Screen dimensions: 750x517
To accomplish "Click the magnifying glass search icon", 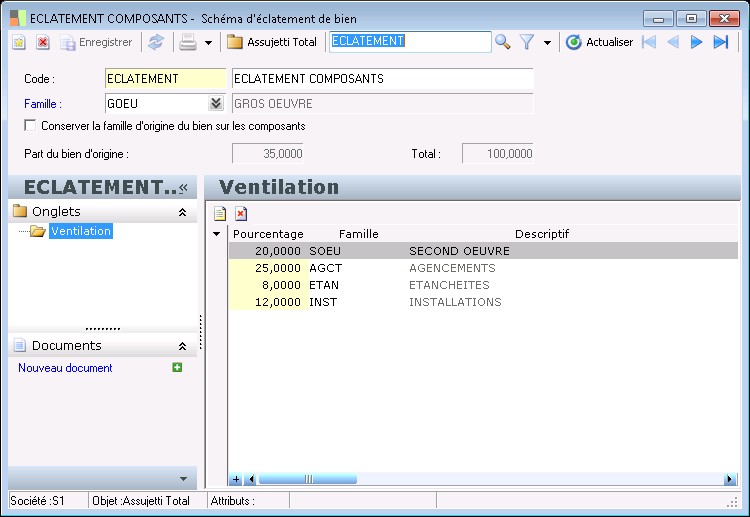I will (502, 42).
